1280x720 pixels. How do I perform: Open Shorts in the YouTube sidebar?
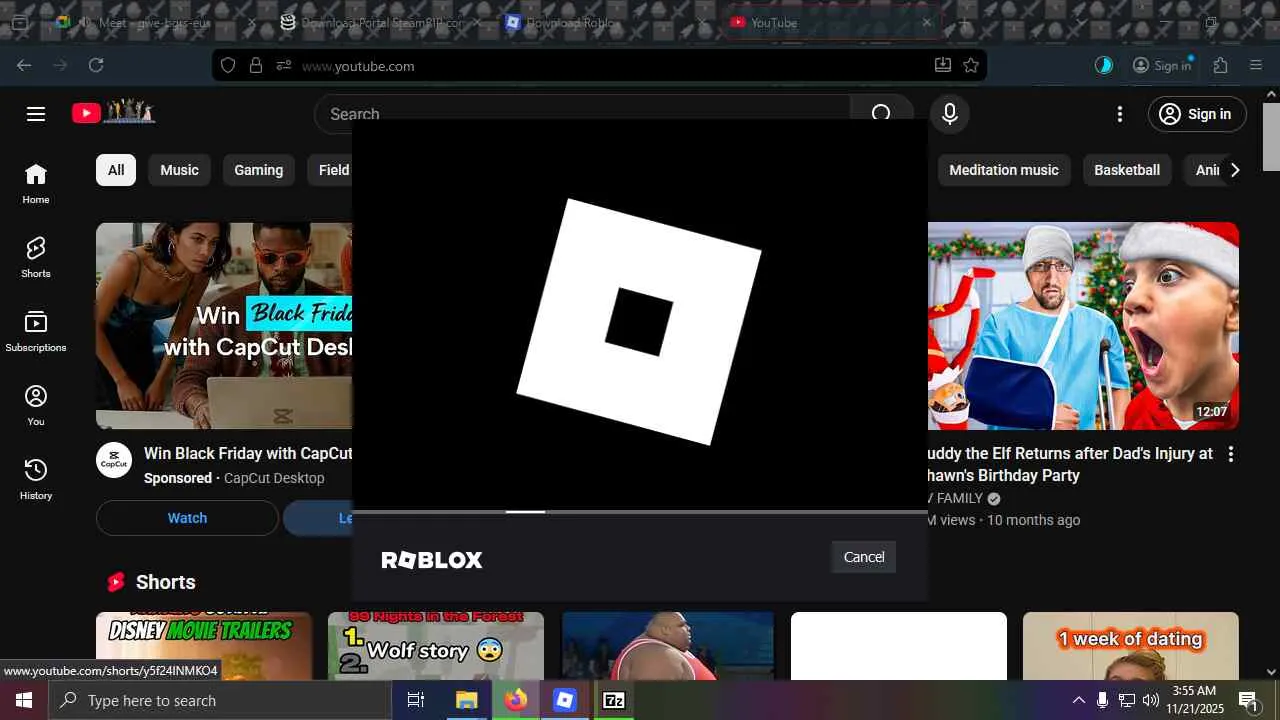36,258
